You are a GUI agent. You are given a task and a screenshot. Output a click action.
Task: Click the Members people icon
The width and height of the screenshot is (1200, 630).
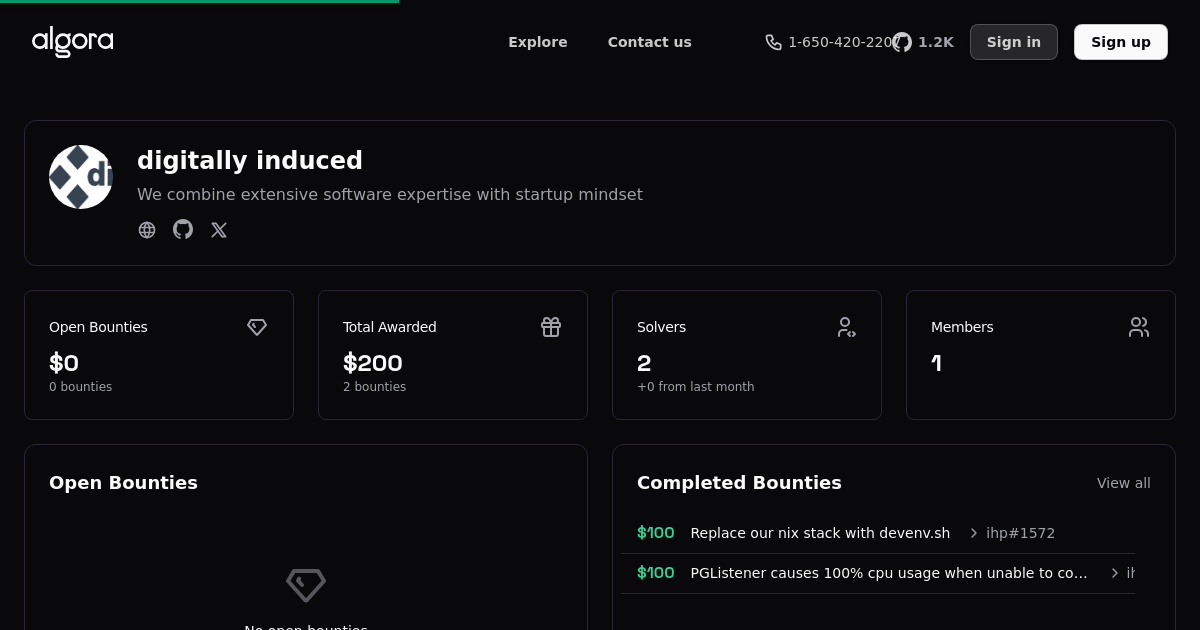pyautogui.click(x=1139, y=327)
